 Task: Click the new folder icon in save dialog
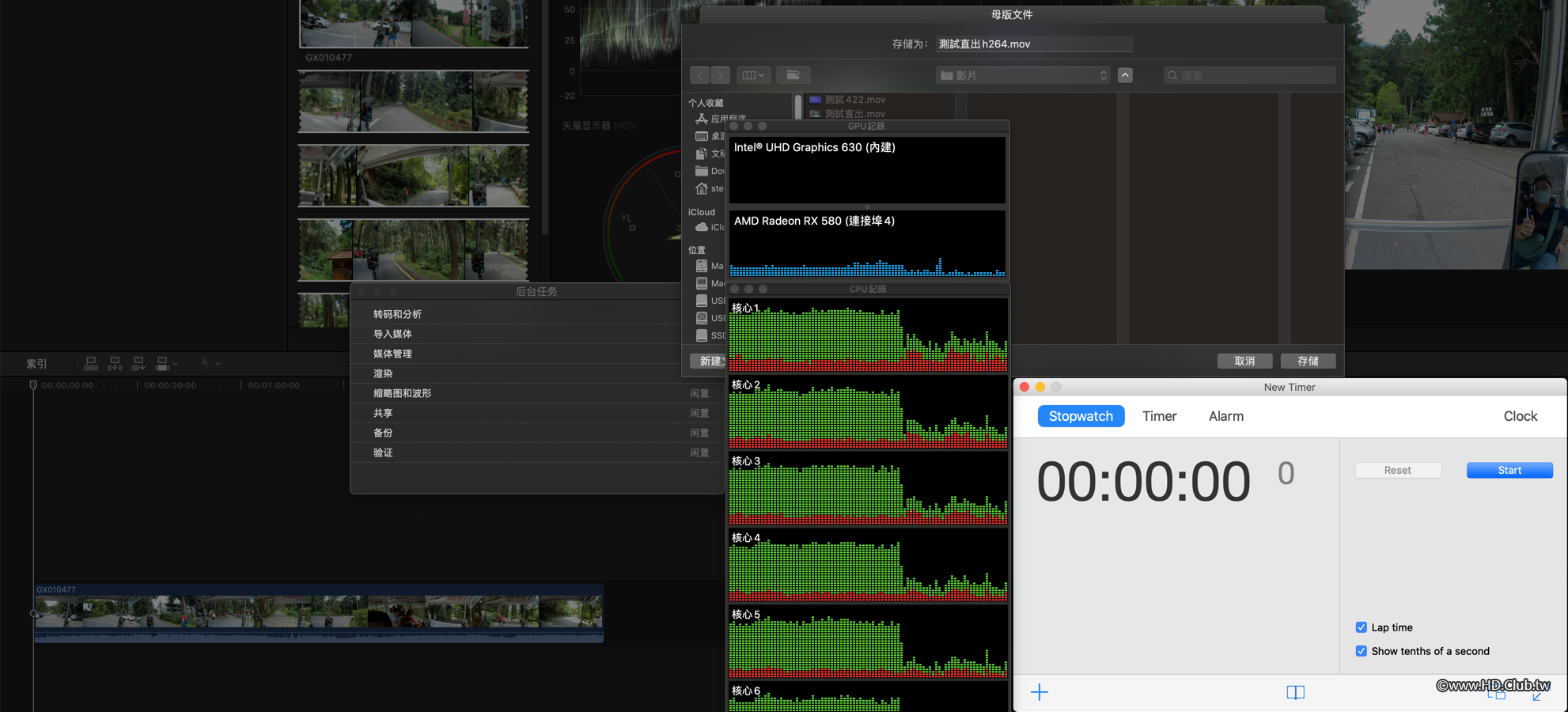pyautogui.click(x=793, y=75)
